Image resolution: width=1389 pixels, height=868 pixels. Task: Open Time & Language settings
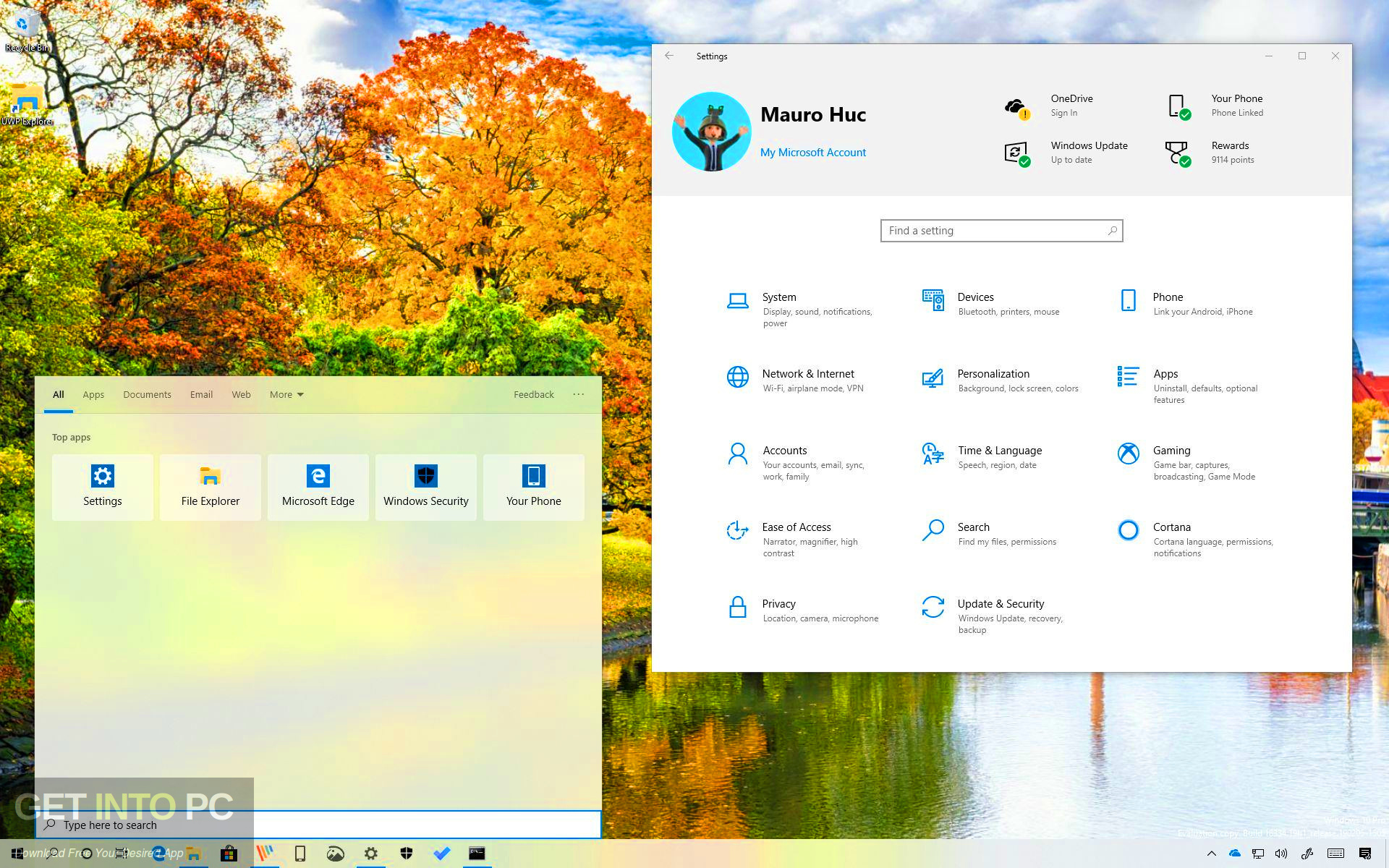pos(982,457)
